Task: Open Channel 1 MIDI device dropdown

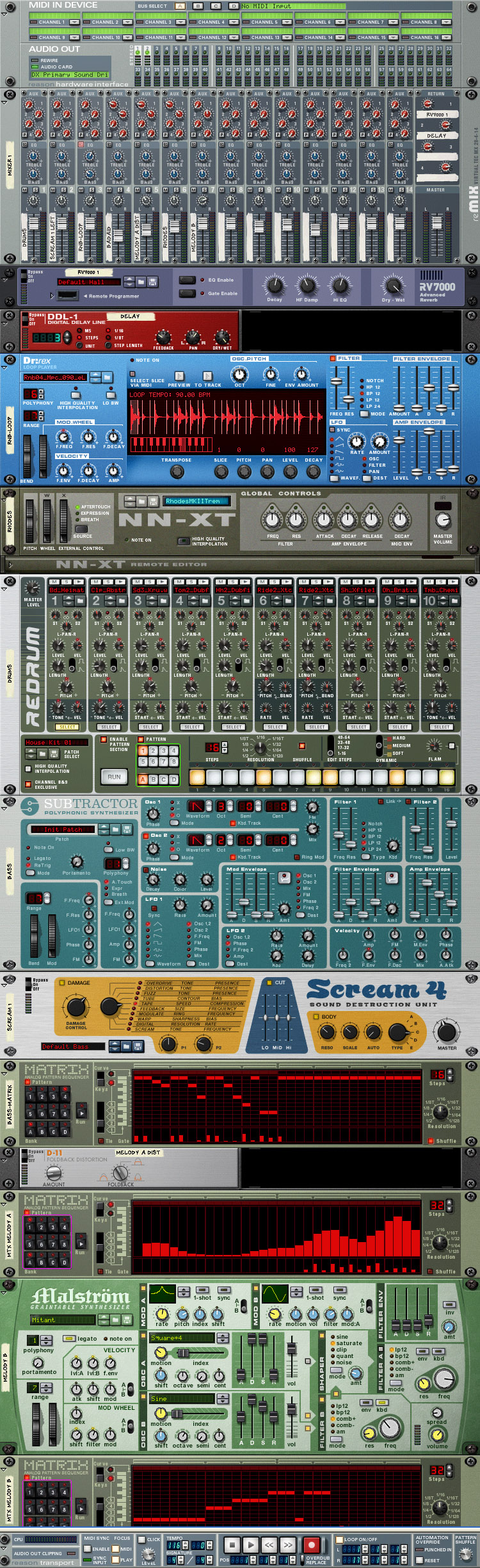Action: [74, 22]
